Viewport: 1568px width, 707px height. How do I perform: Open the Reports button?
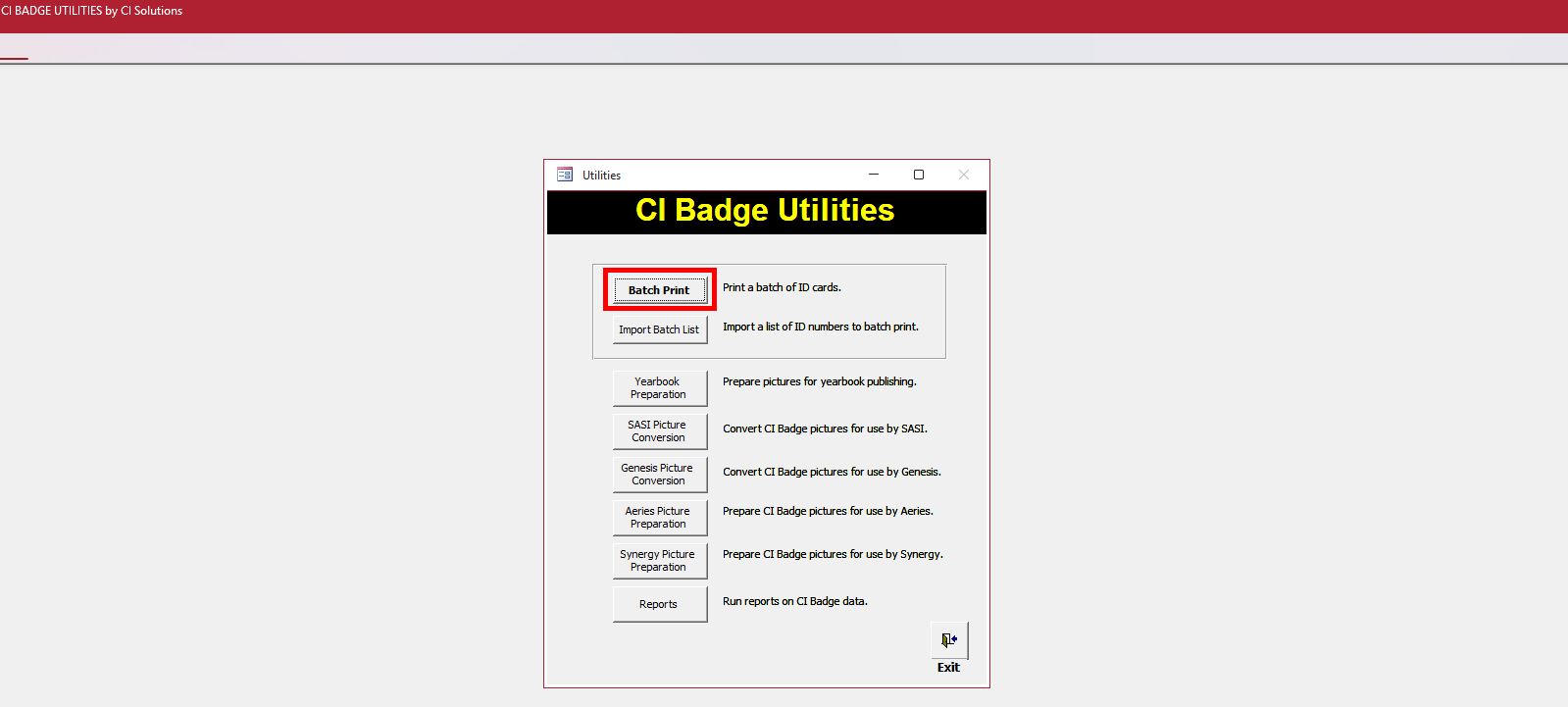659,604
